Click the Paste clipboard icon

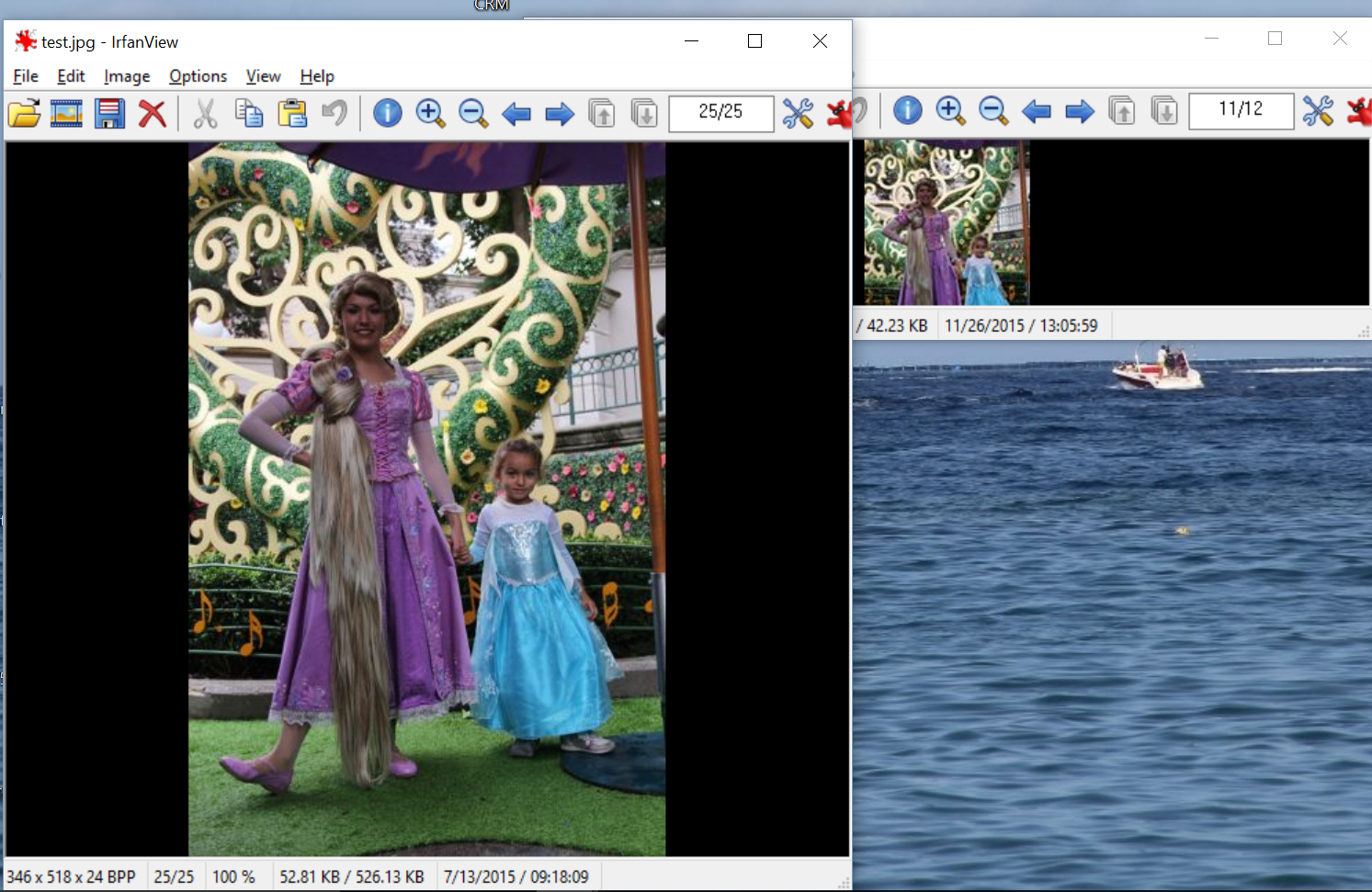coord(292,114)
